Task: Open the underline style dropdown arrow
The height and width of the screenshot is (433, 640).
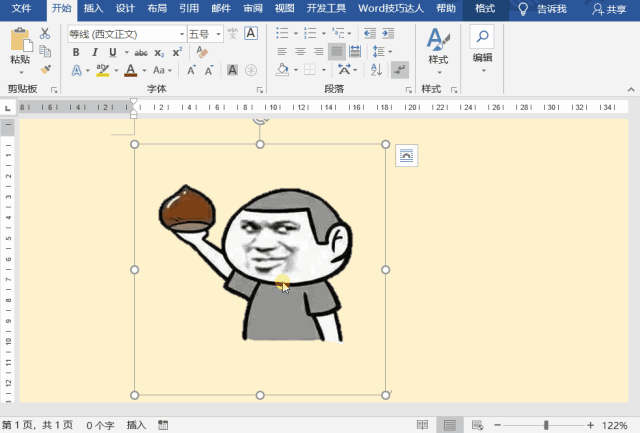Action: 121,52
